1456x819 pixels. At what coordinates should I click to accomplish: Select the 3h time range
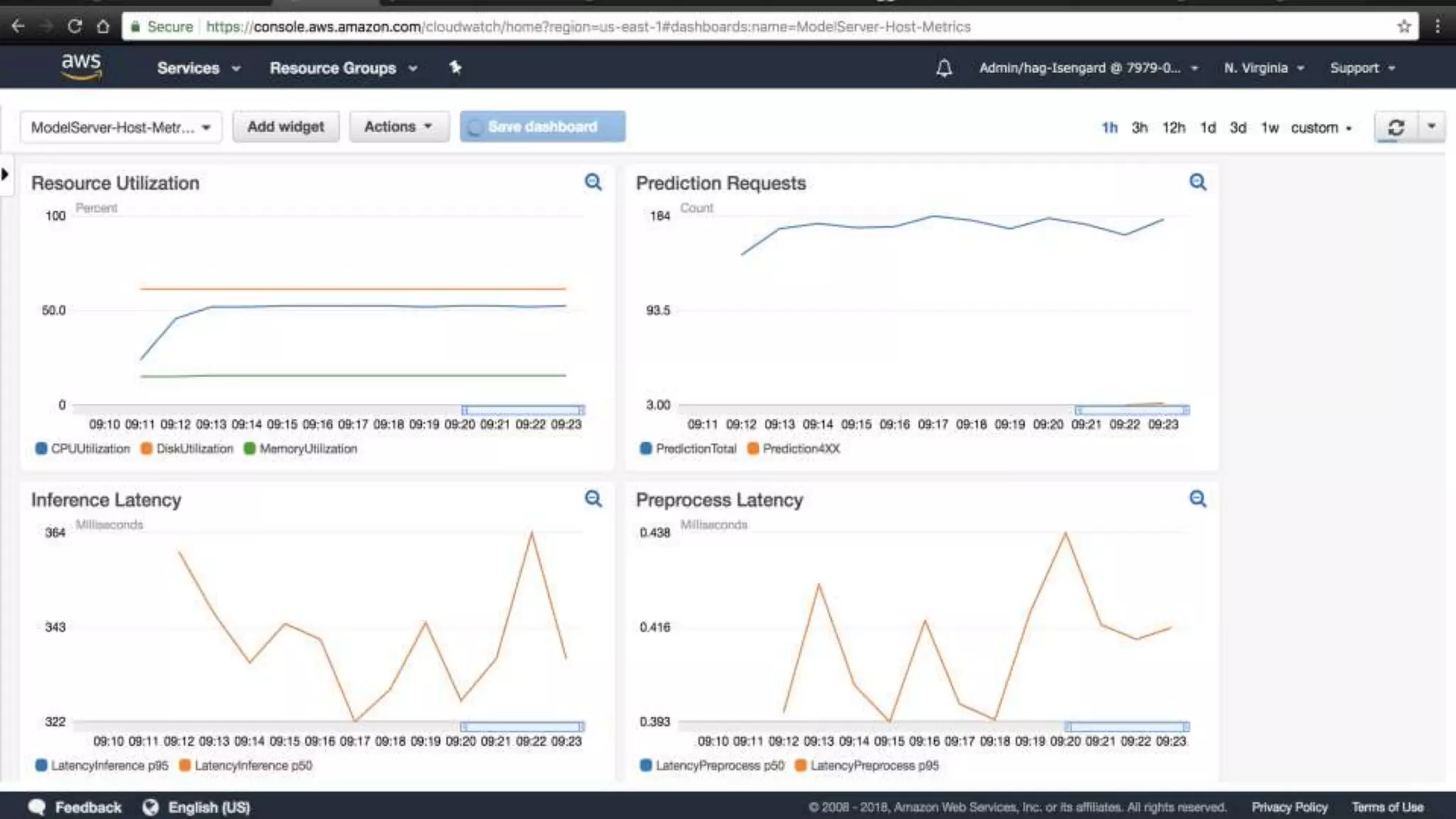click(x=1139, y=127)
